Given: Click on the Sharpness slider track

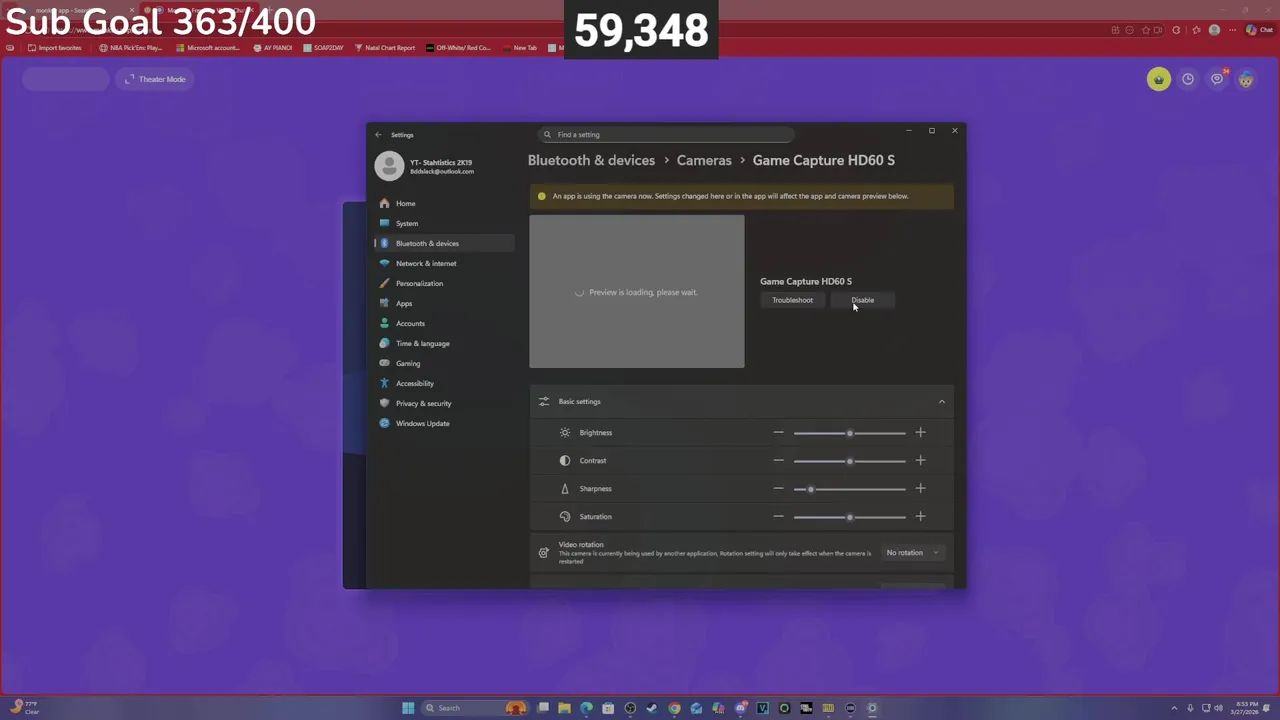Looking at the screenshot, I should pyautogui.click(x=849, y=489).
